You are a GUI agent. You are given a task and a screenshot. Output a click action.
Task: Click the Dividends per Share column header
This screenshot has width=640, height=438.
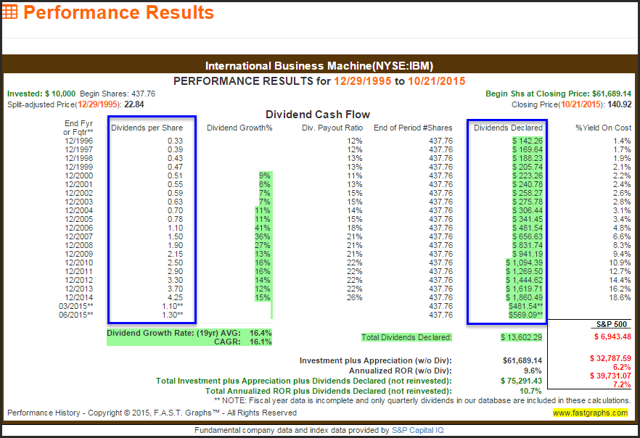point(147,128)
